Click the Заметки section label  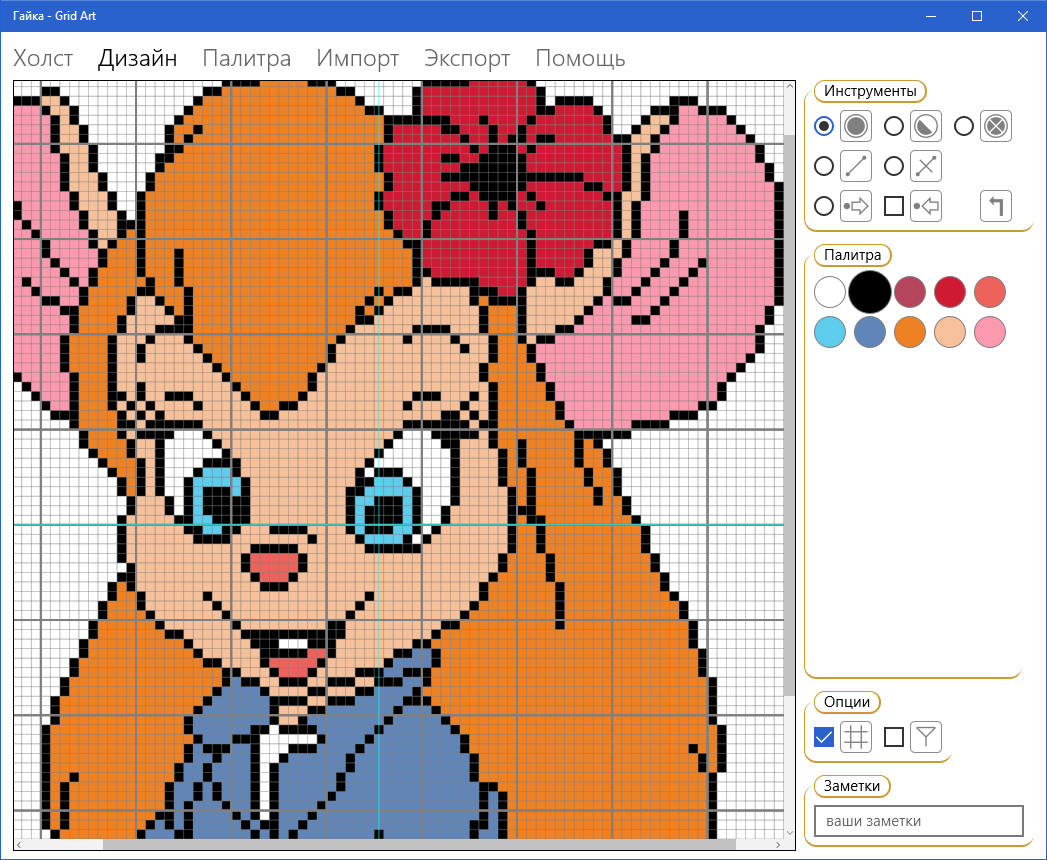(852, 786)
